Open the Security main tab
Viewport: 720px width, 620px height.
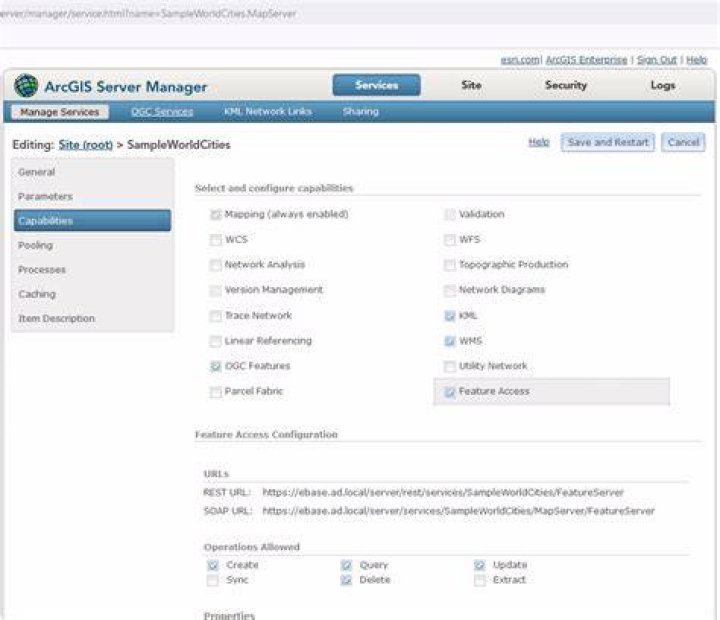(x=566, y=85)
